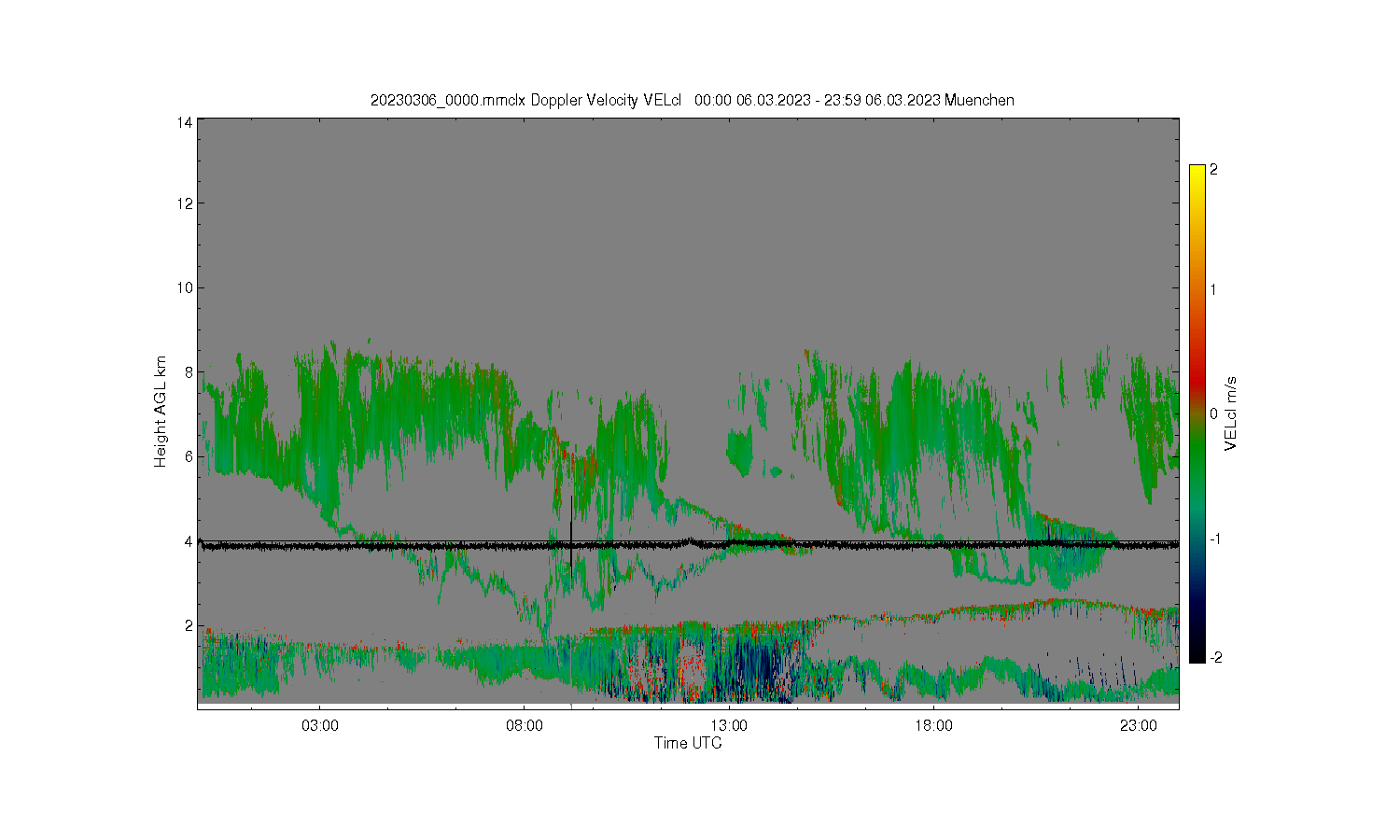The width and height of the screenshot is (1400, 840).
Task: Click the colorbar value -2 label
Action: click(x=1215, y=657)
